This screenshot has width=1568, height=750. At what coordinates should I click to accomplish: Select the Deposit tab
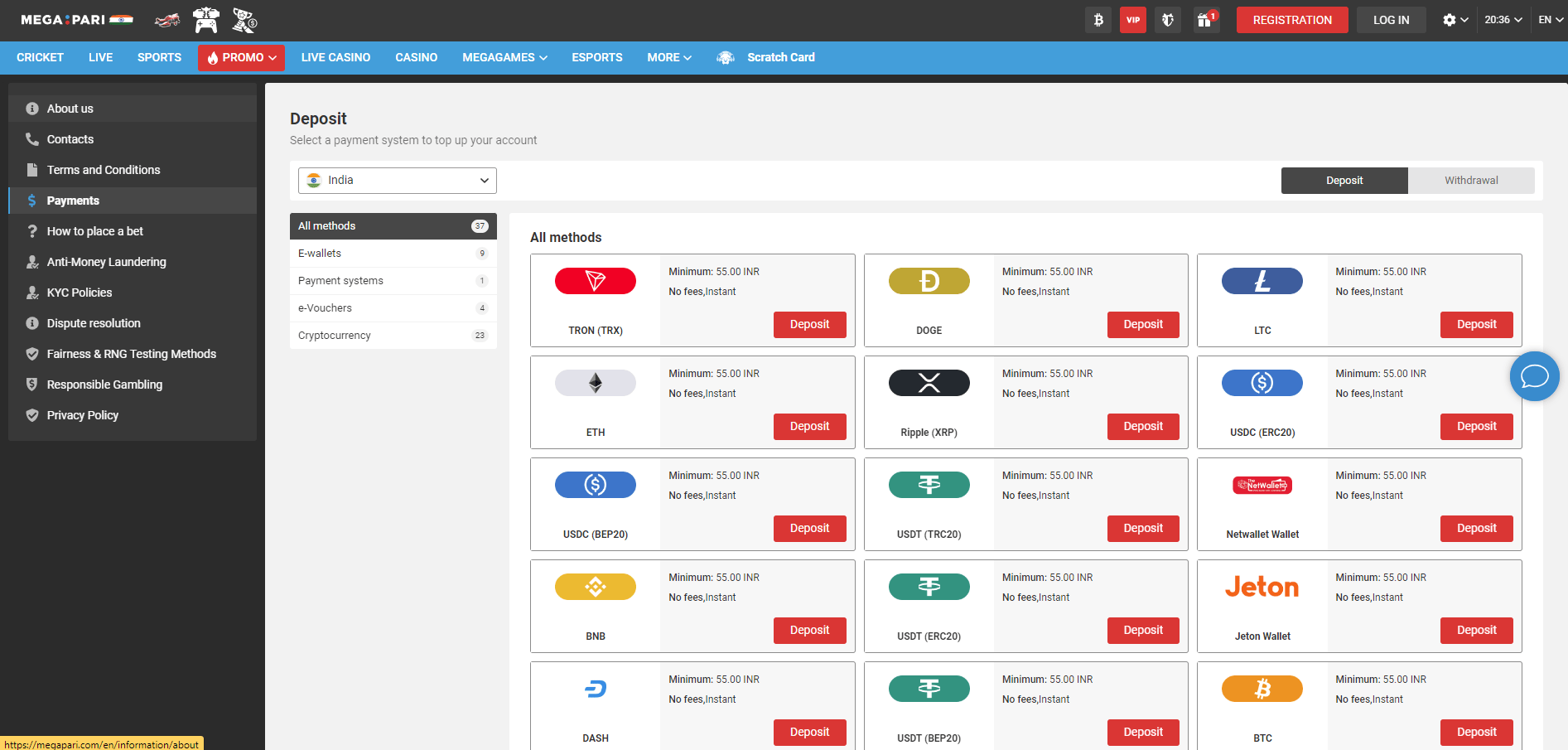[1344, 181]
